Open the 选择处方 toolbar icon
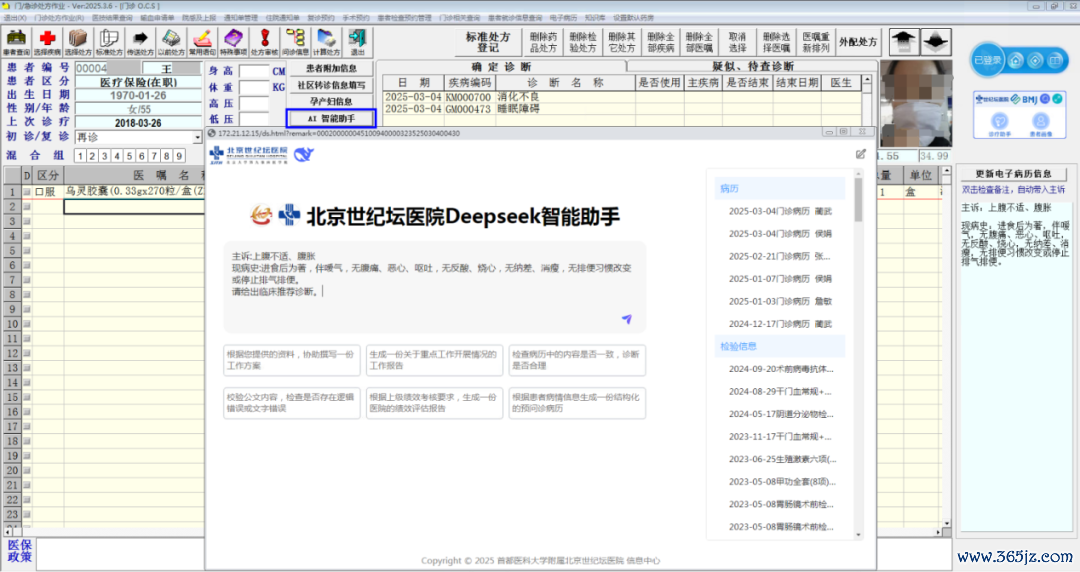 78,42
